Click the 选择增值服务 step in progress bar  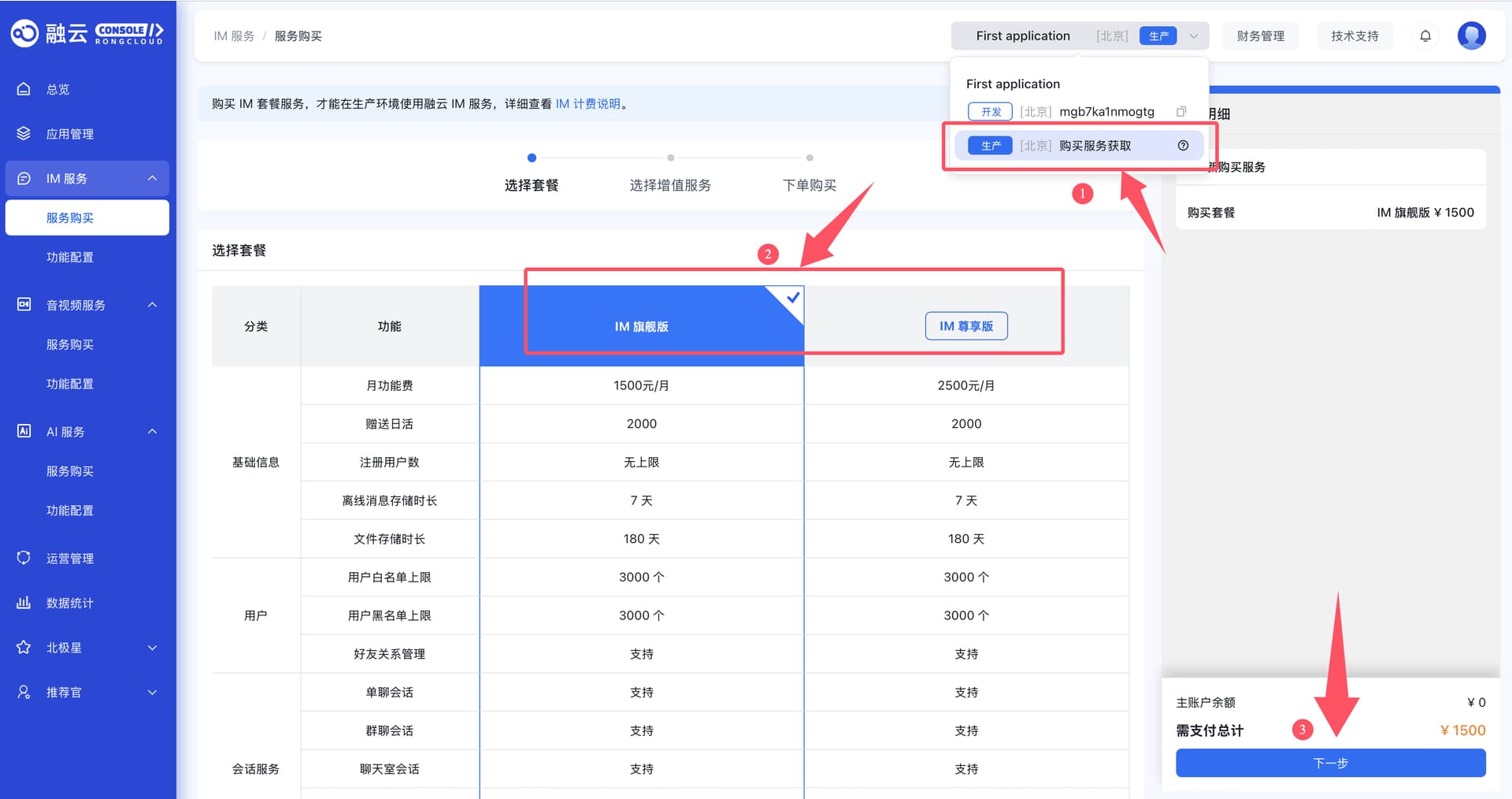(669, 185)
